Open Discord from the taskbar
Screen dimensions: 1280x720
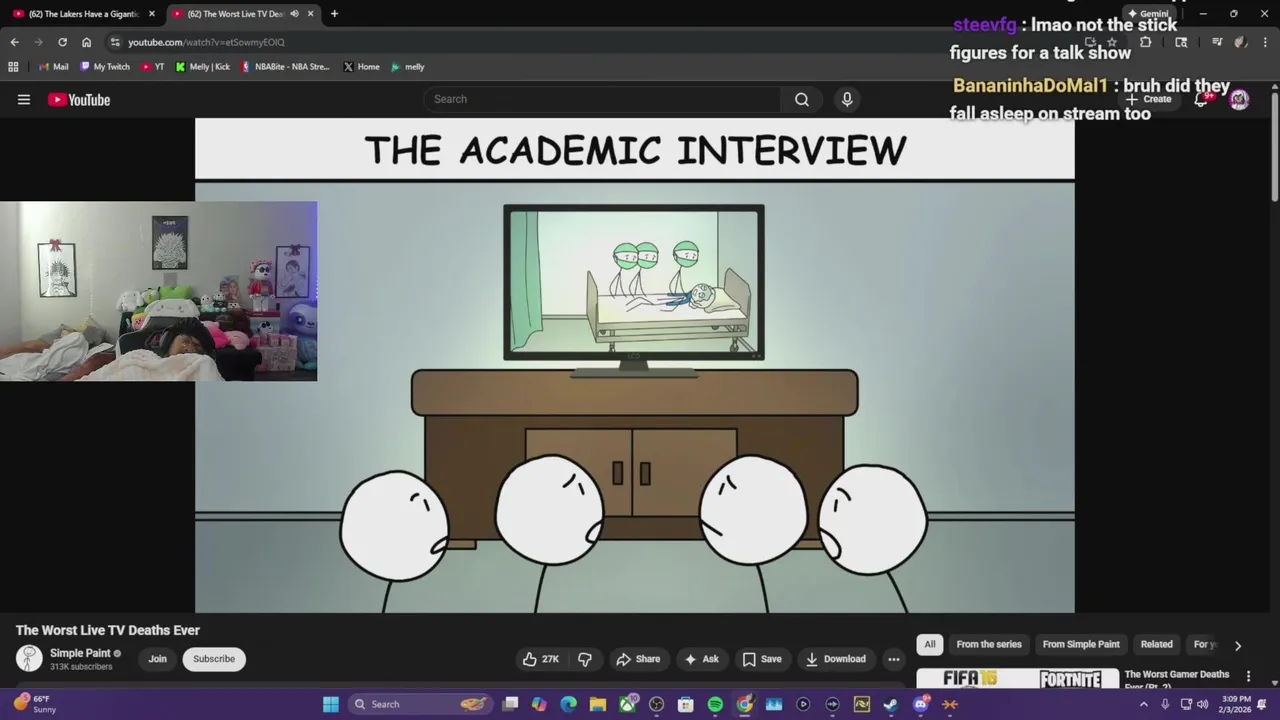pos(921,704)
